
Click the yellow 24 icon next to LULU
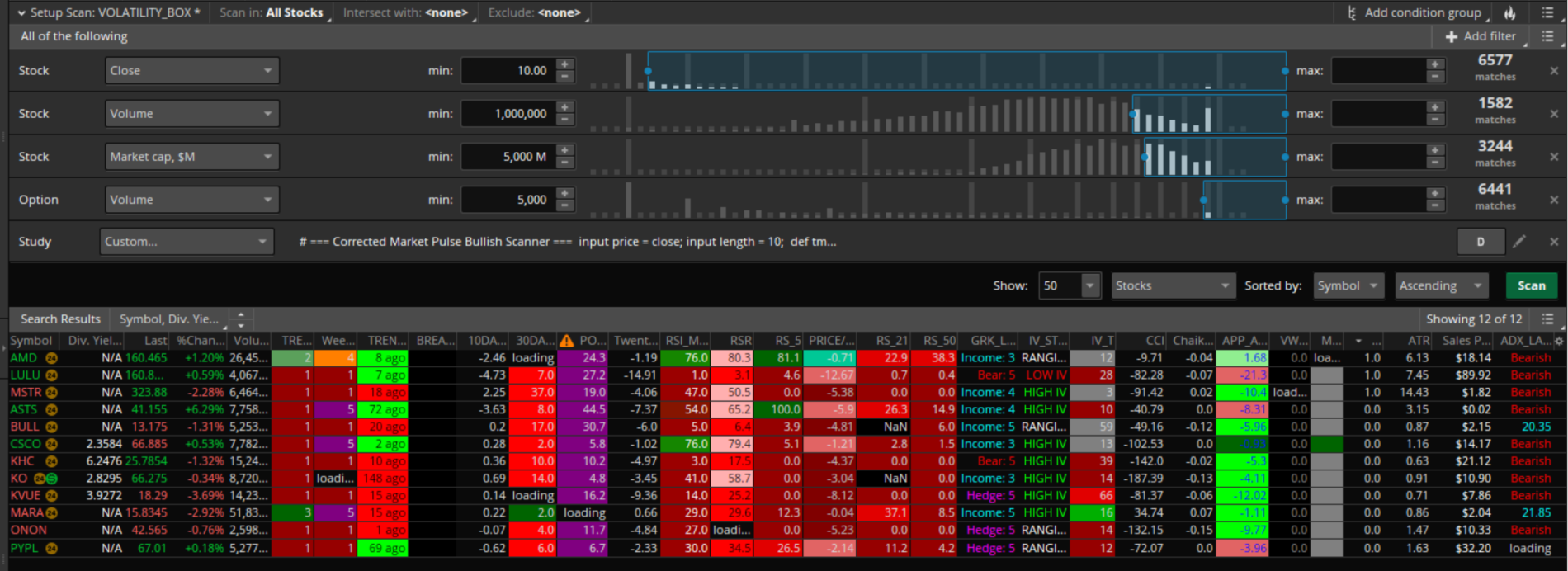51,375
